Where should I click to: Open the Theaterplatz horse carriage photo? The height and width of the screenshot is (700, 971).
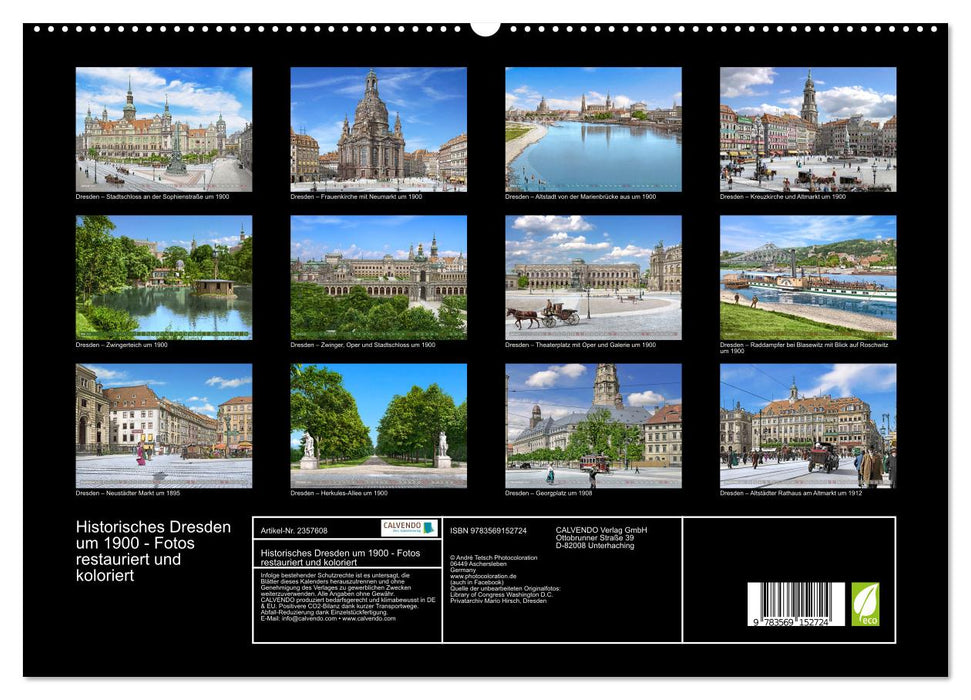[x=593, y=278]
